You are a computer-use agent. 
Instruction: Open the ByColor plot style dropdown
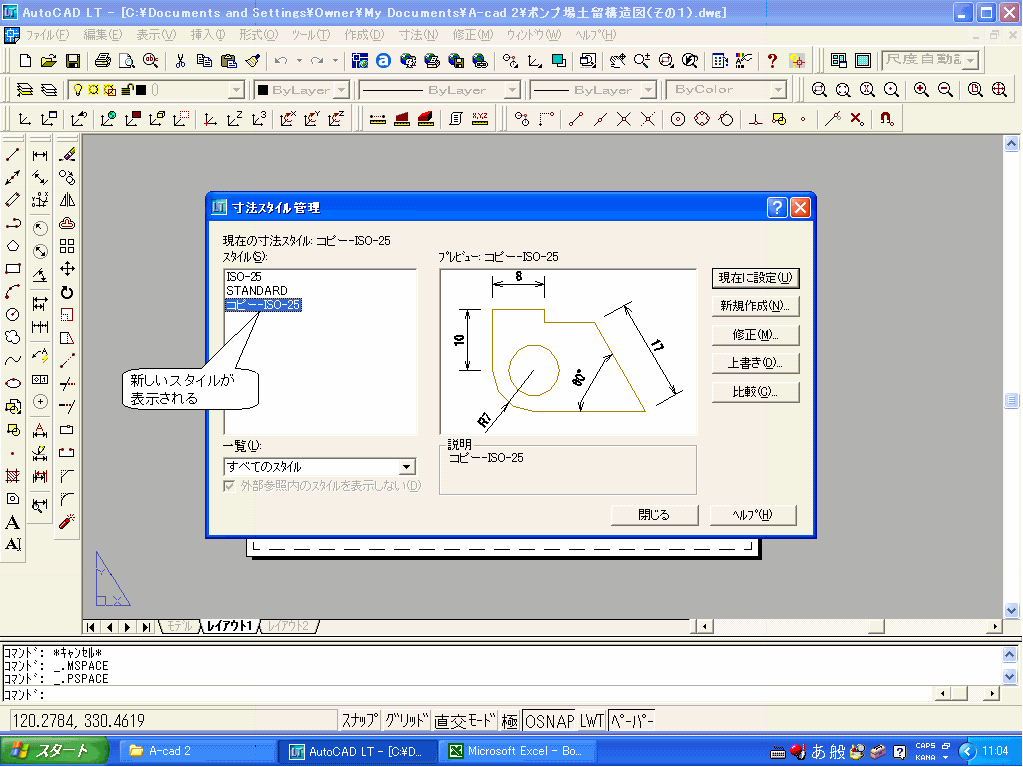pyautogui.click(x=778, y=90)
